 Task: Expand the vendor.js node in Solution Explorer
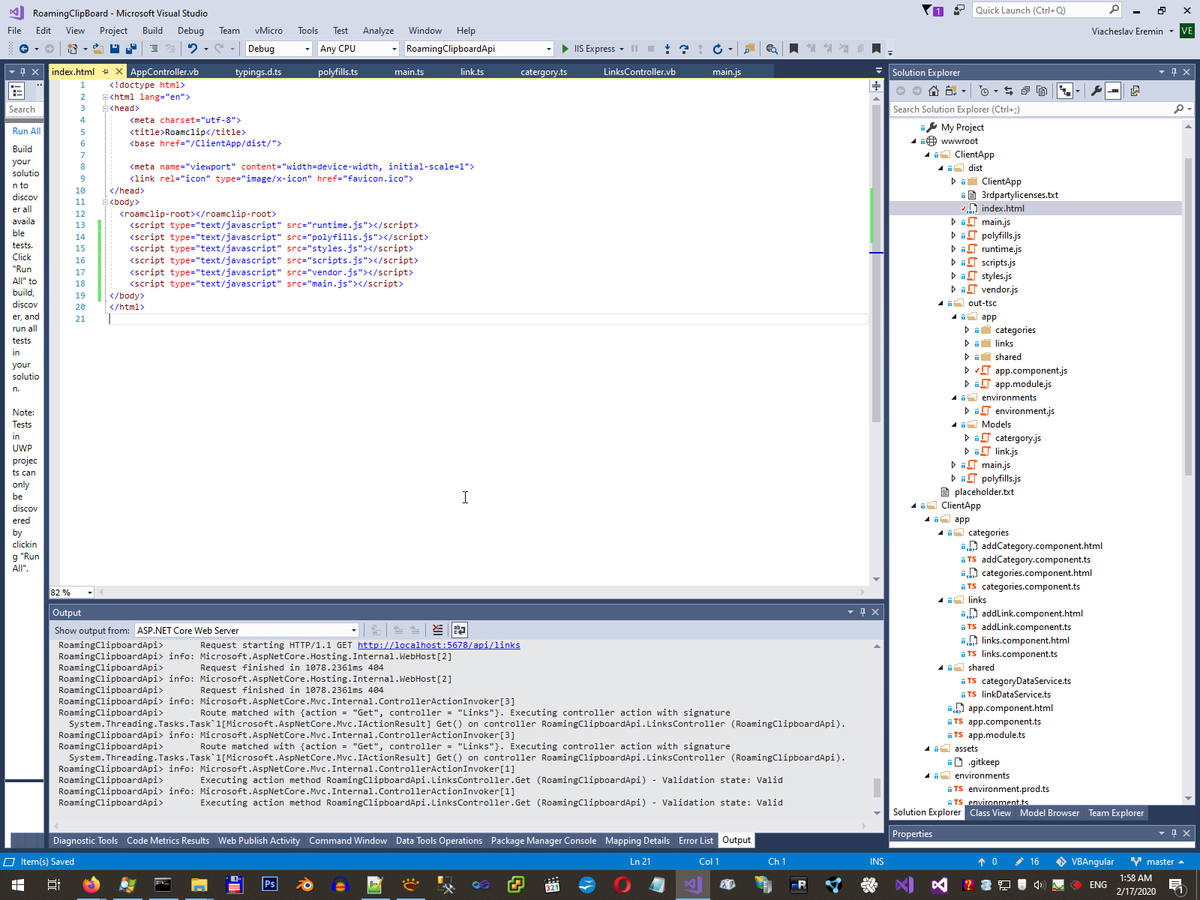point(953,289)
